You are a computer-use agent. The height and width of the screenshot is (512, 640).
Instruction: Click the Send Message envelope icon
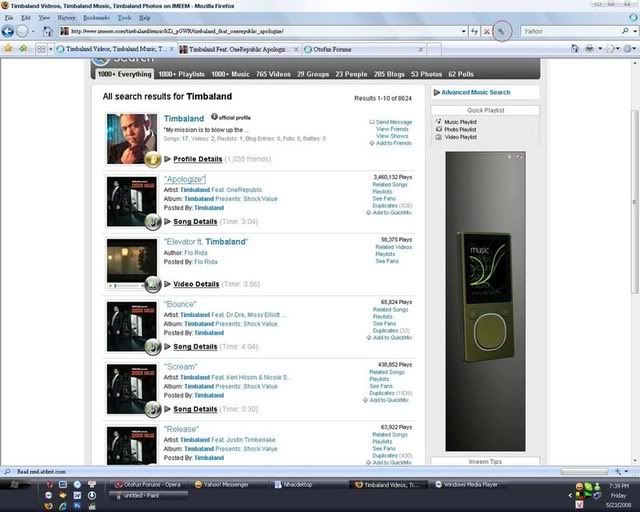(x=372, y=122)
